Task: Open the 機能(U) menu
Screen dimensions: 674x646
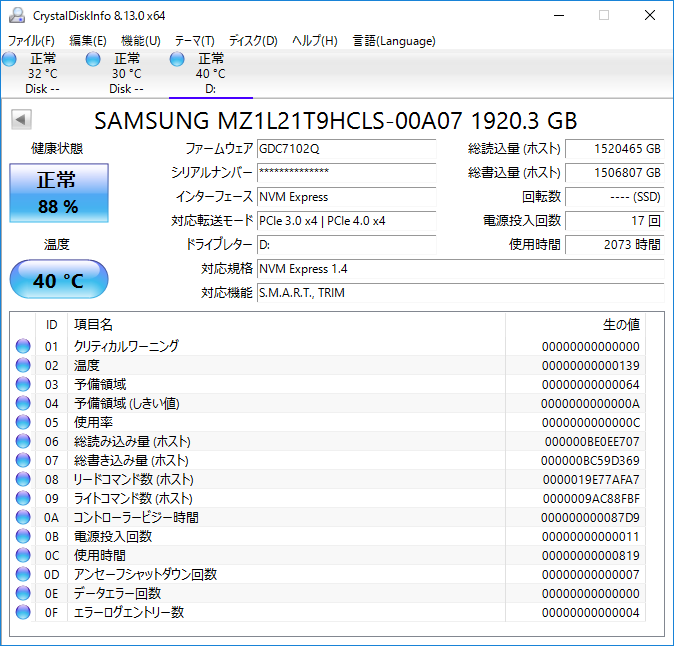Action: pos(140,41)
